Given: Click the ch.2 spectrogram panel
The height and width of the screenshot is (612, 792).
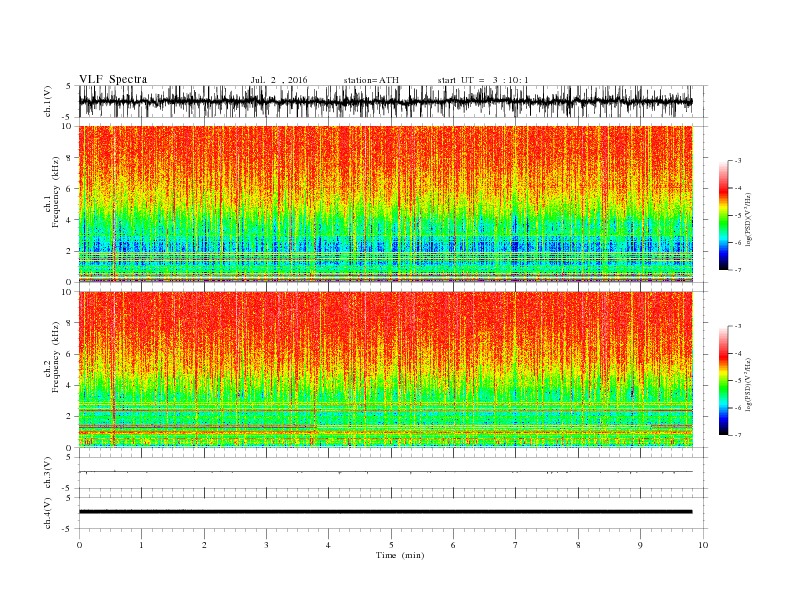Looking at the screenshot, I should click(x=386, y=369).
